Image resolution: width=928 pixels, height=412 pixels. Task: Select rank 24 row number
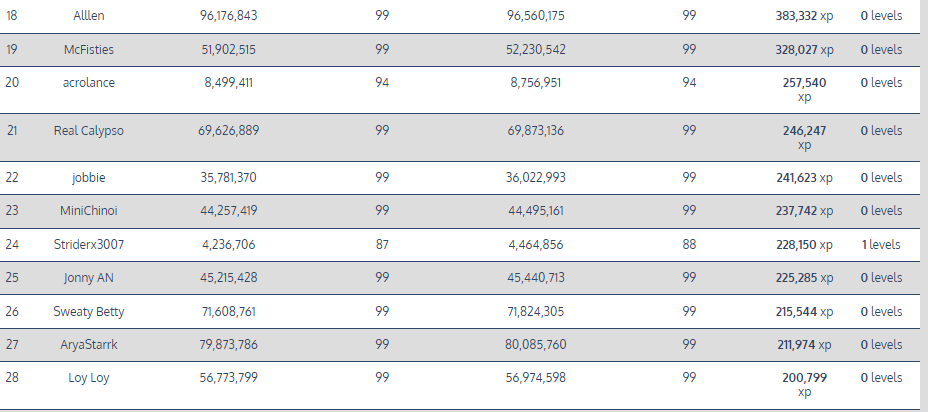[12, 244]
